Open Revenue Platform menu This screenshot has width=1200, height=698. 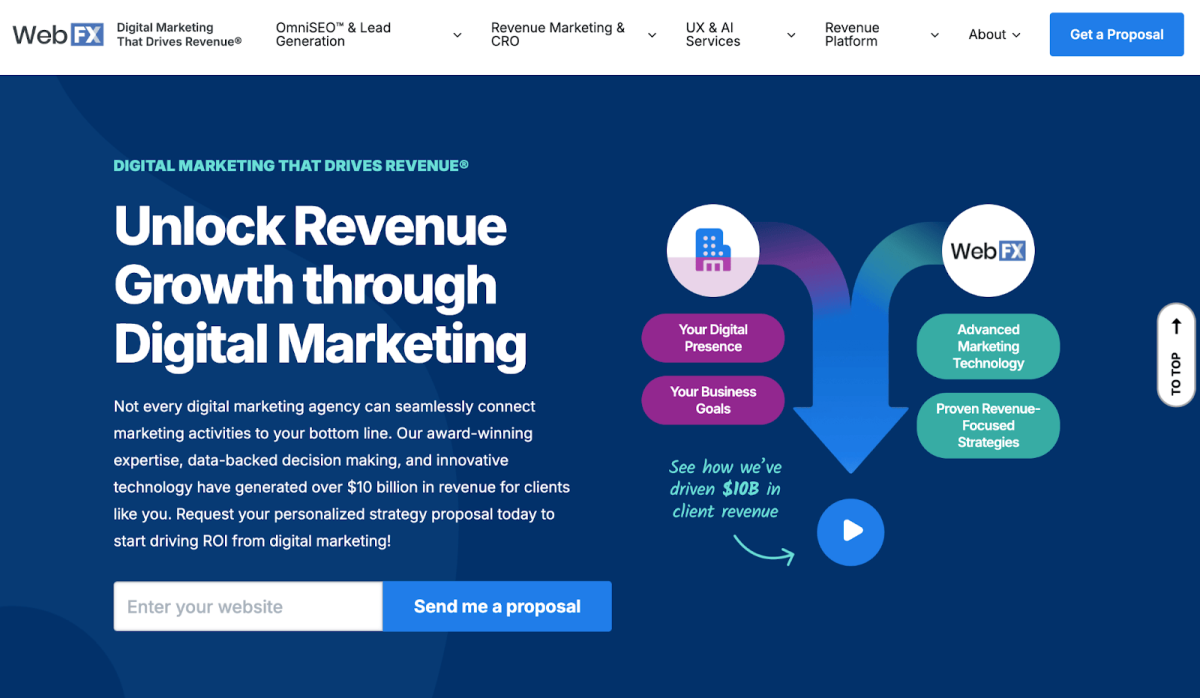click(x=852, y=34)
